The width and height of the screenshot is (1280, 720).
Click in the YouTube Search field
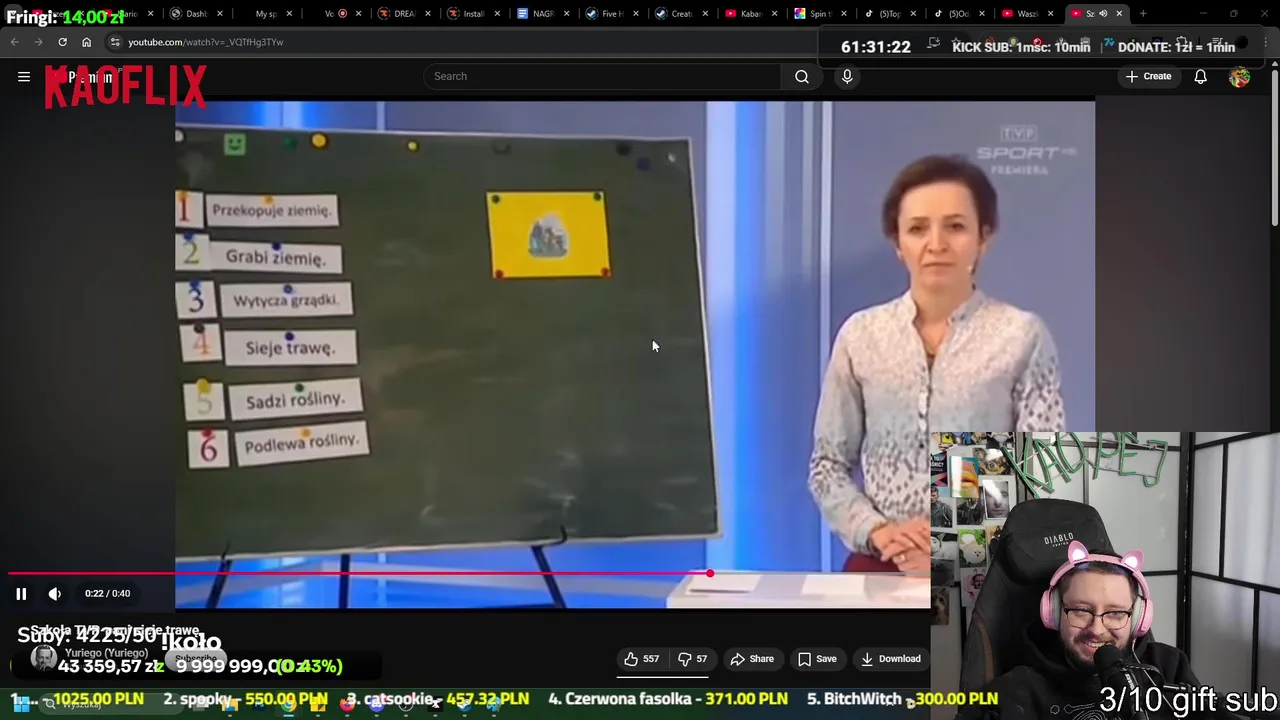tap(603, 76)
